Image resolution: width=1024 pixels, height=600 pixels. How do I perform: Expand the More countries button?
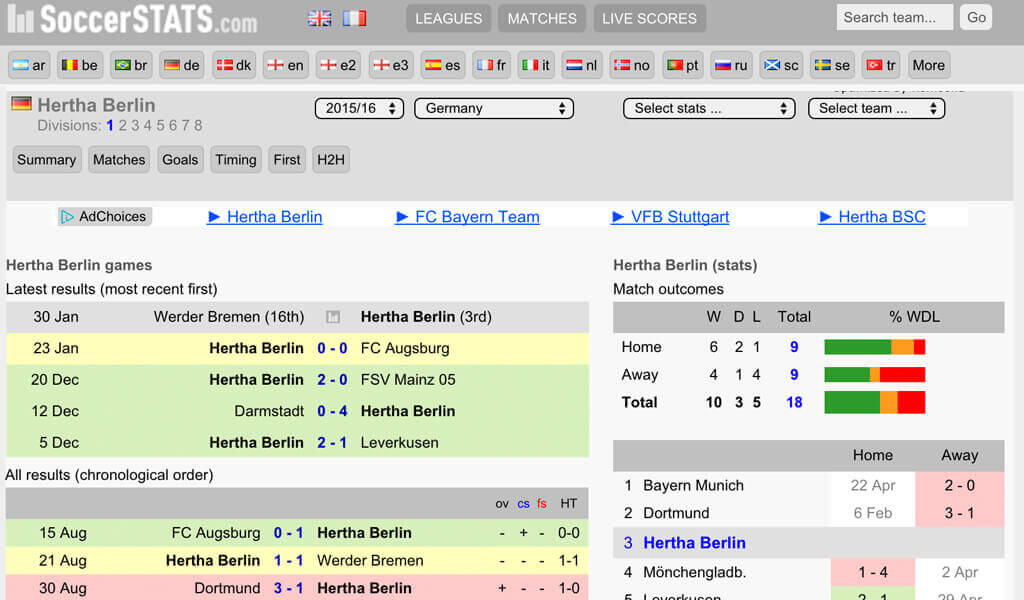point(929,65)
